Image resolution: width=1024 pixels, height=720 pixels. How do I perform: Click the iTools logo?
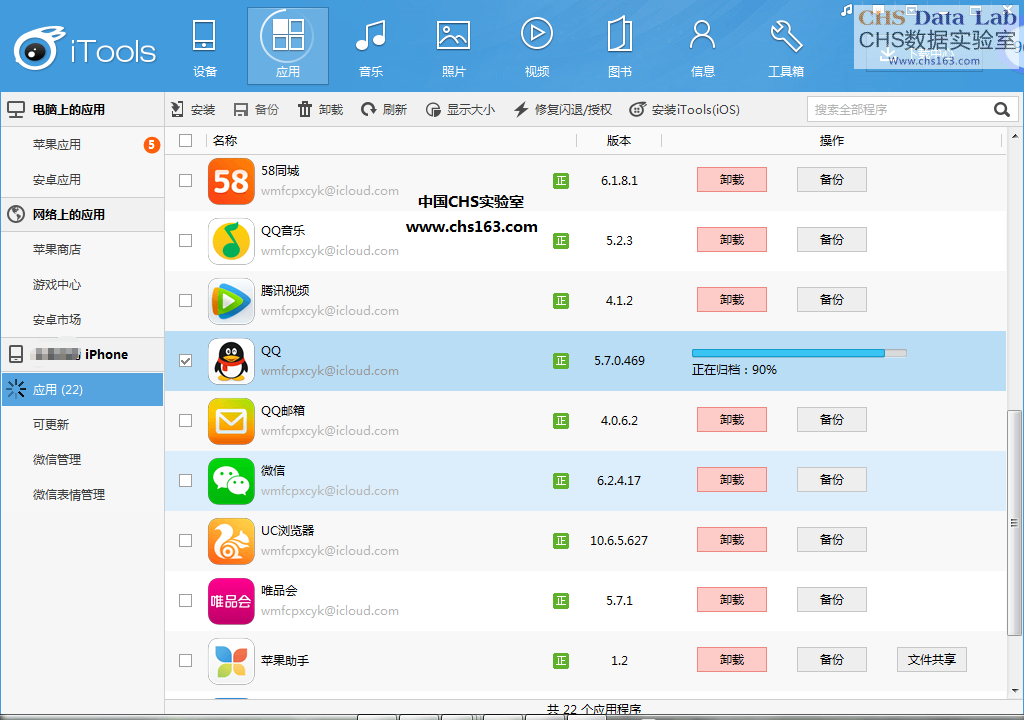85,49
